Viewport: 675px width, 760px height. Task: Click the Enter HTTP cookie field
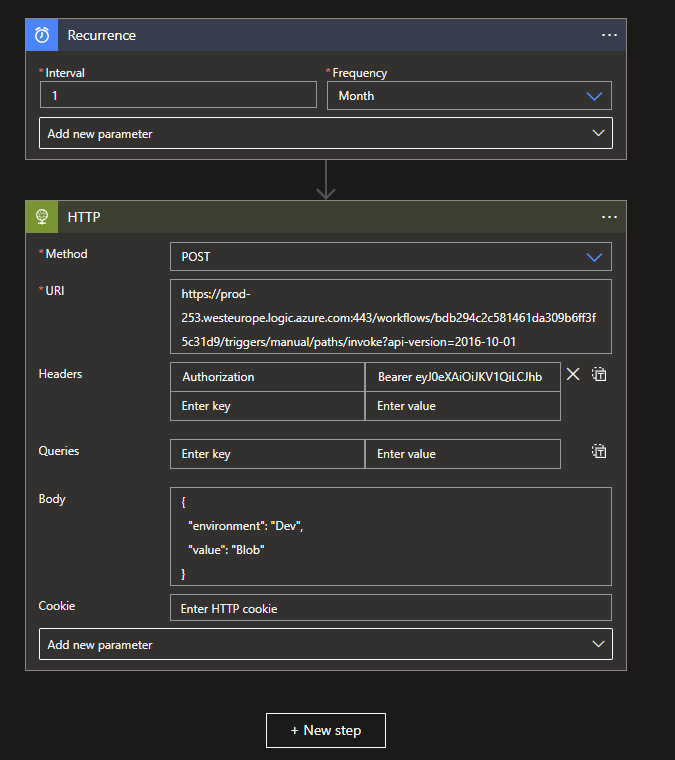coord(390,608)
